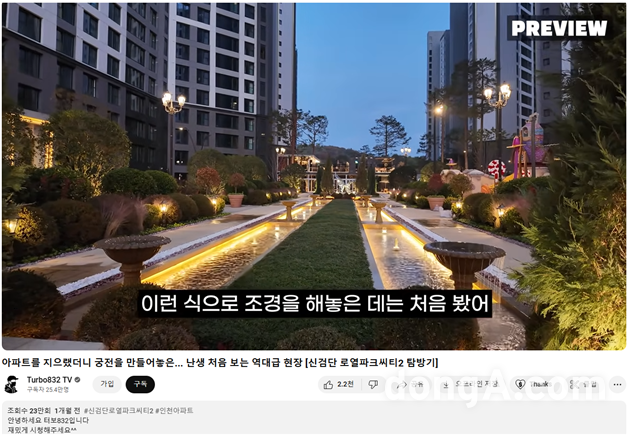Viewport: 629px width, 435px height.
Task: Open the #인천아파트 hashtag
Action: 174,411
